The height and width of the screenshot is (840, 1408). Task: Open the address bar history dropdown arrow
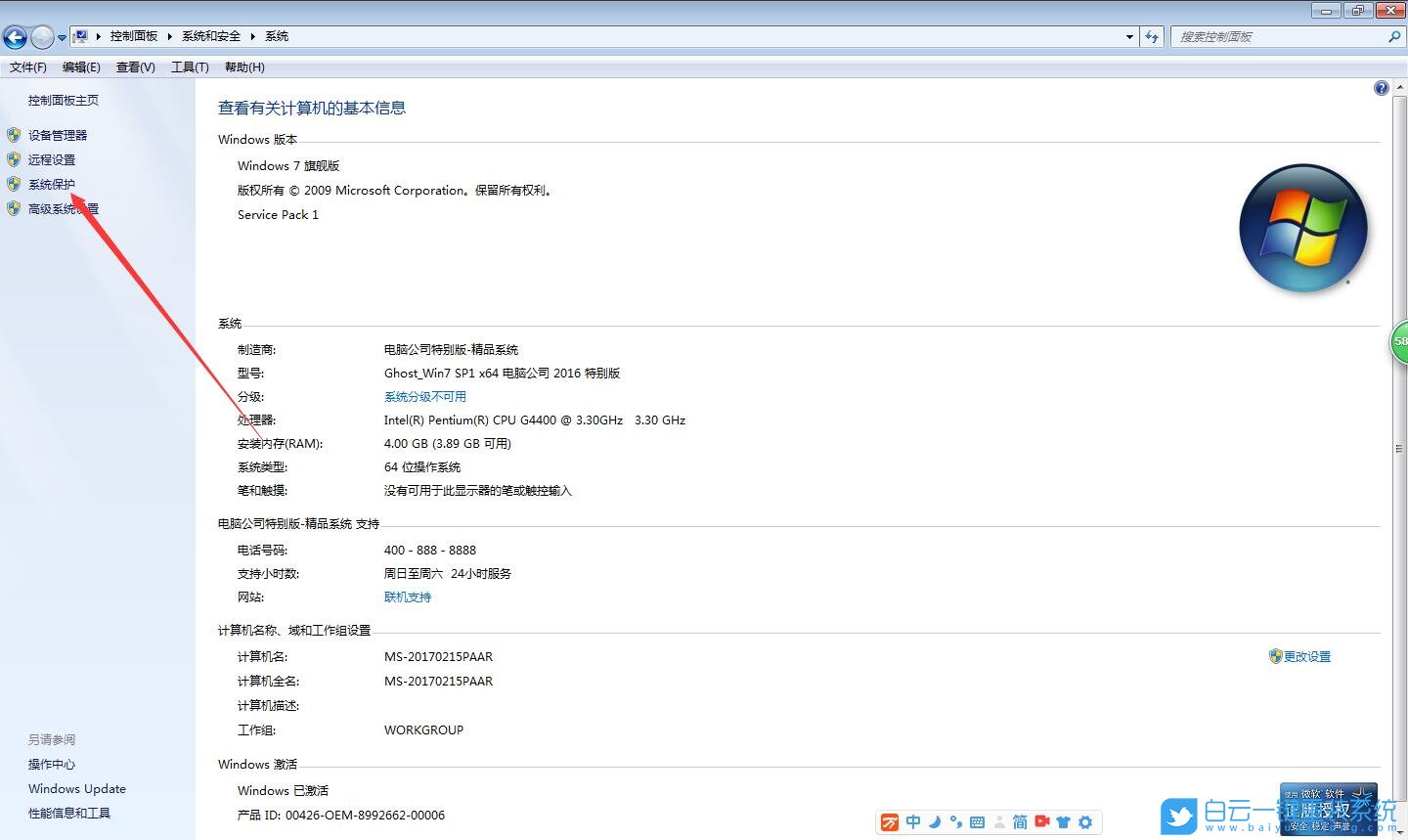click(1129, 37)
